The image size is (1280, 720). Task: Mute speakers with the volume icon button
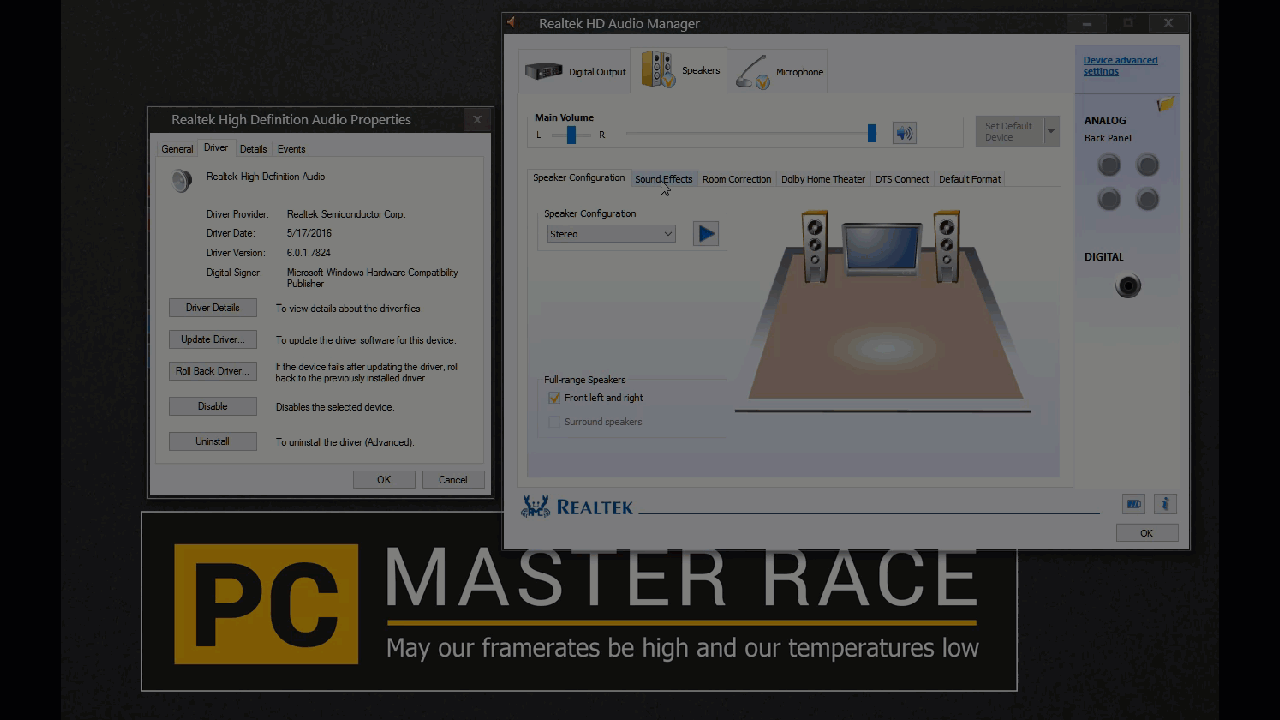904,133
